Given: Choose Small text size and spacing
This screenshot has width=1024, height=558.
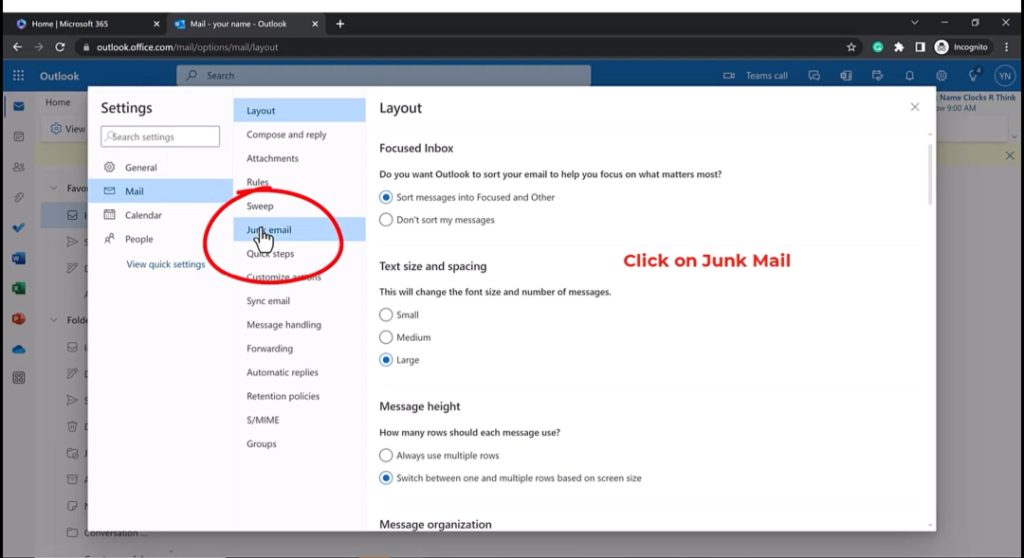Looking at the screenshot, I should 386,315.
